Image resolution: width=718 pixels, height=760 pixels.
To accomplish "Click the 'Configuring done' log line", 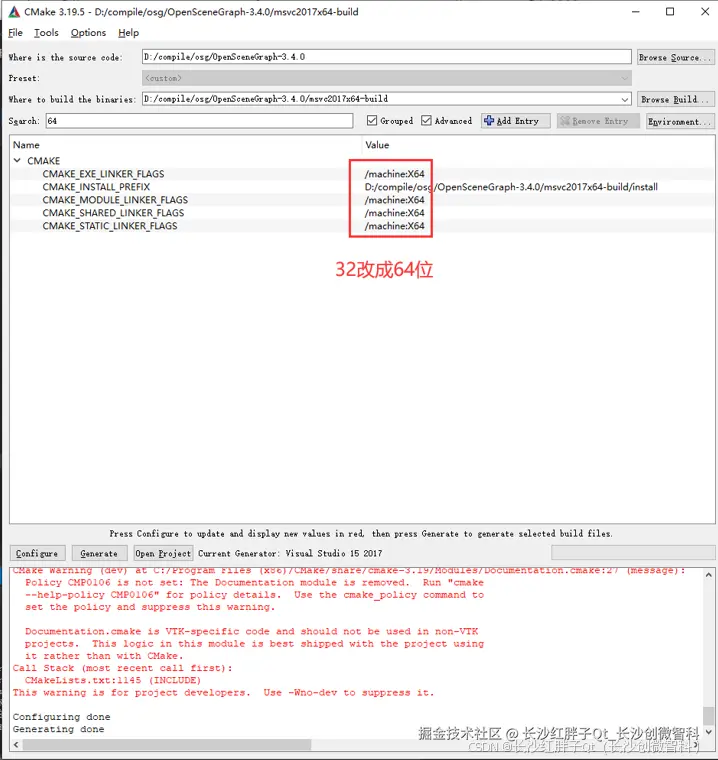I will [x=62, y=716].
